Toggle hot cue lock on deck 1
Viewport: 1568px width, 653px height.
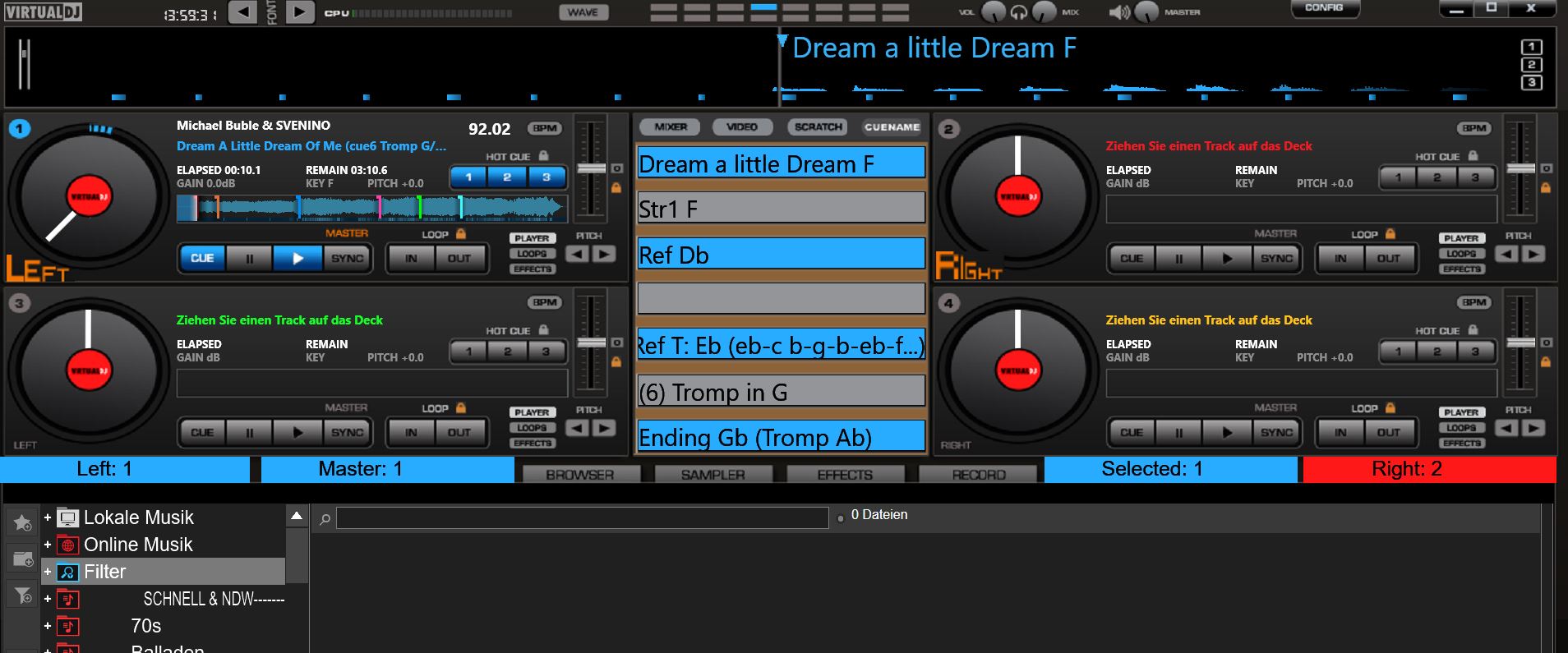[543, 155]
